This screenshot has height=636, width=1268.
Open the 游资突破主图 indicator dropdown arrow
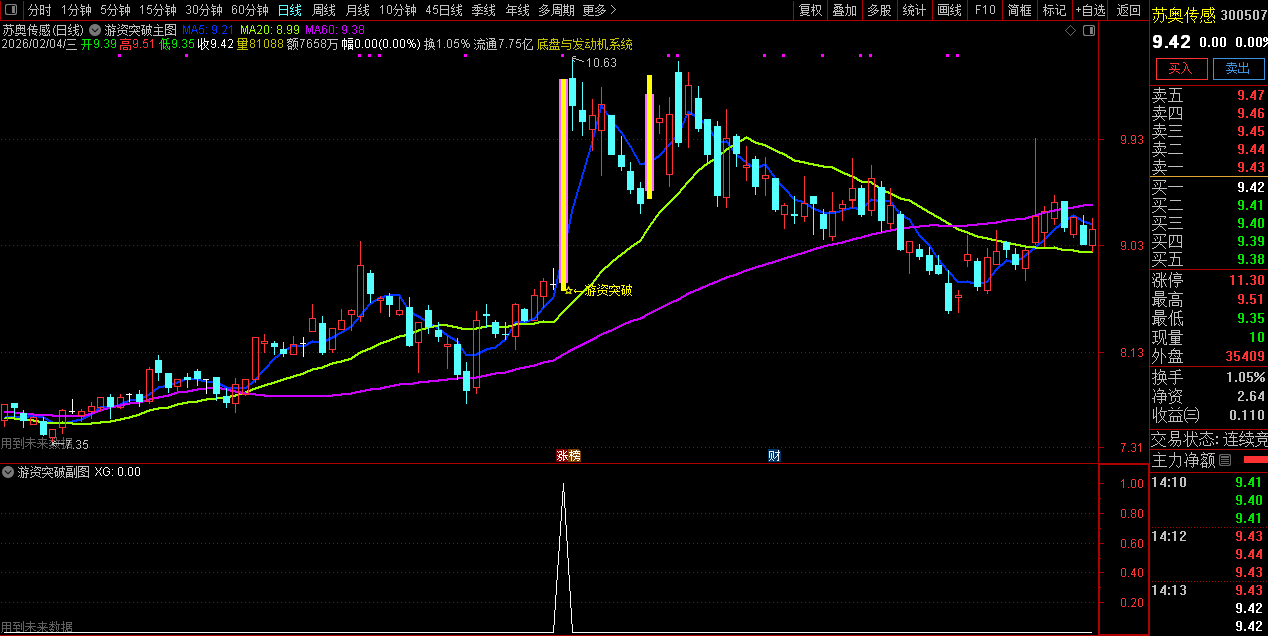pyautogui.click(x=95, y=31)
